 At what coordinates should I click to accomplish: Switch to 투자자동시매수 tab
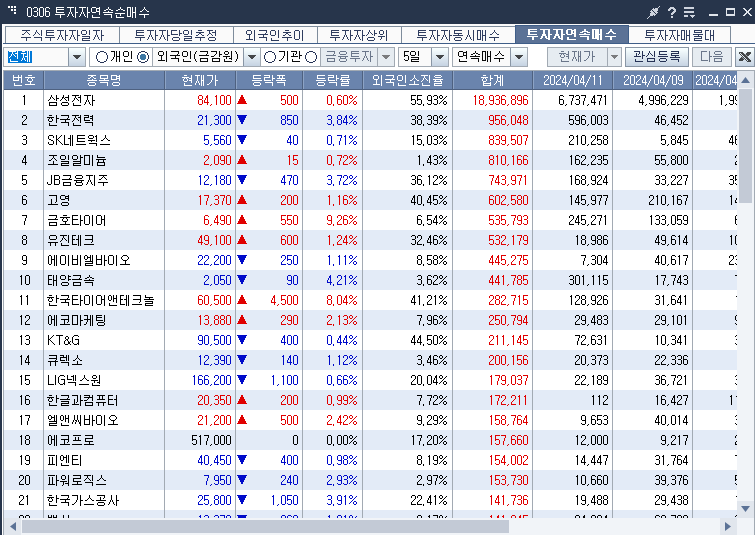click(x=458, y=35)
